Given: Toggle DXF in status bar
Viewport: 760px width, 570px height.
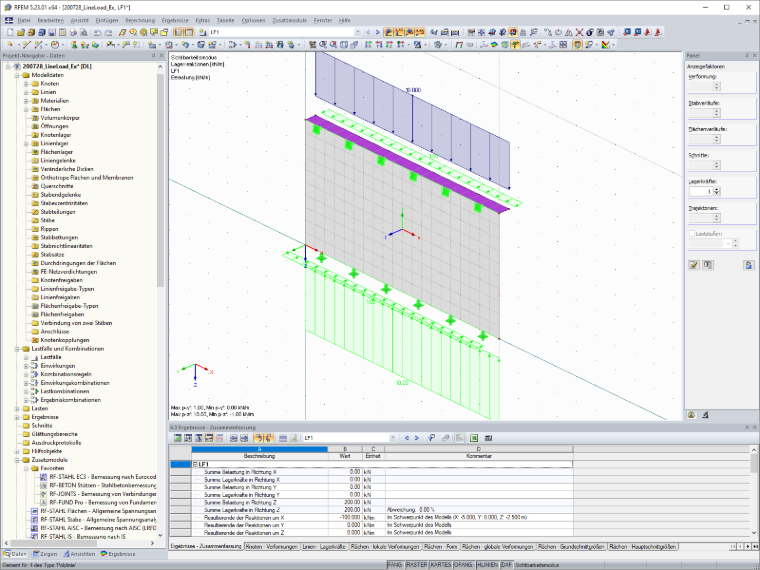Looking at the screenshot, I should click(x=507, y=565).
